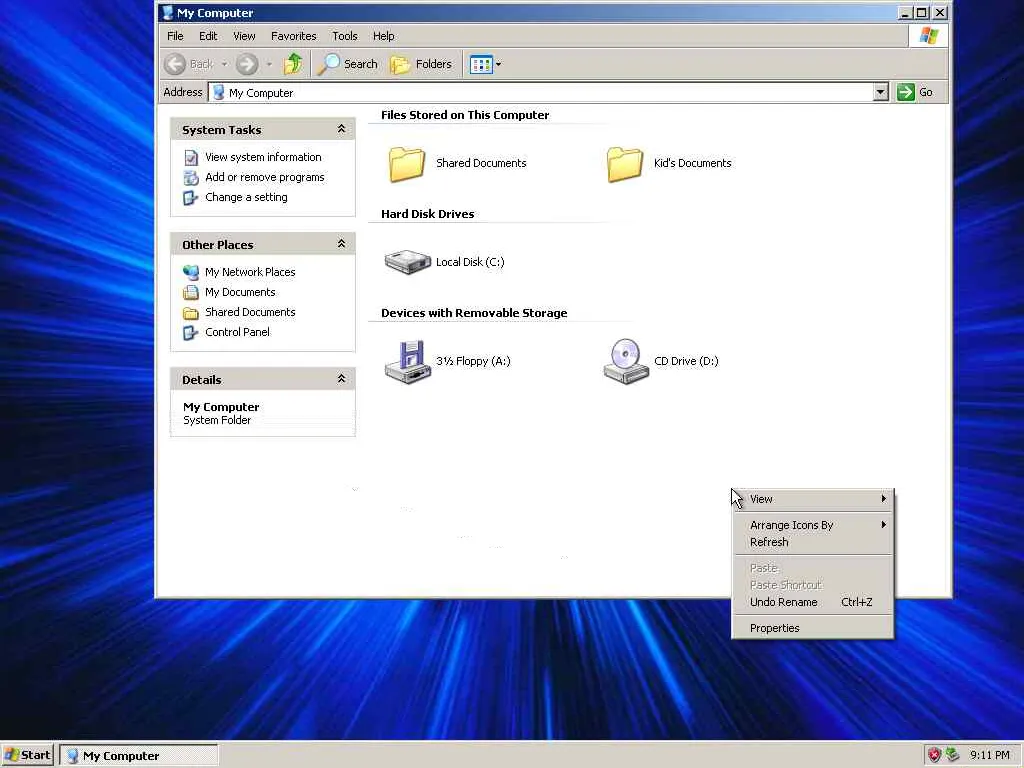Select the Local Disk (C:) drive icon
1024x768 pixels.
408,262
